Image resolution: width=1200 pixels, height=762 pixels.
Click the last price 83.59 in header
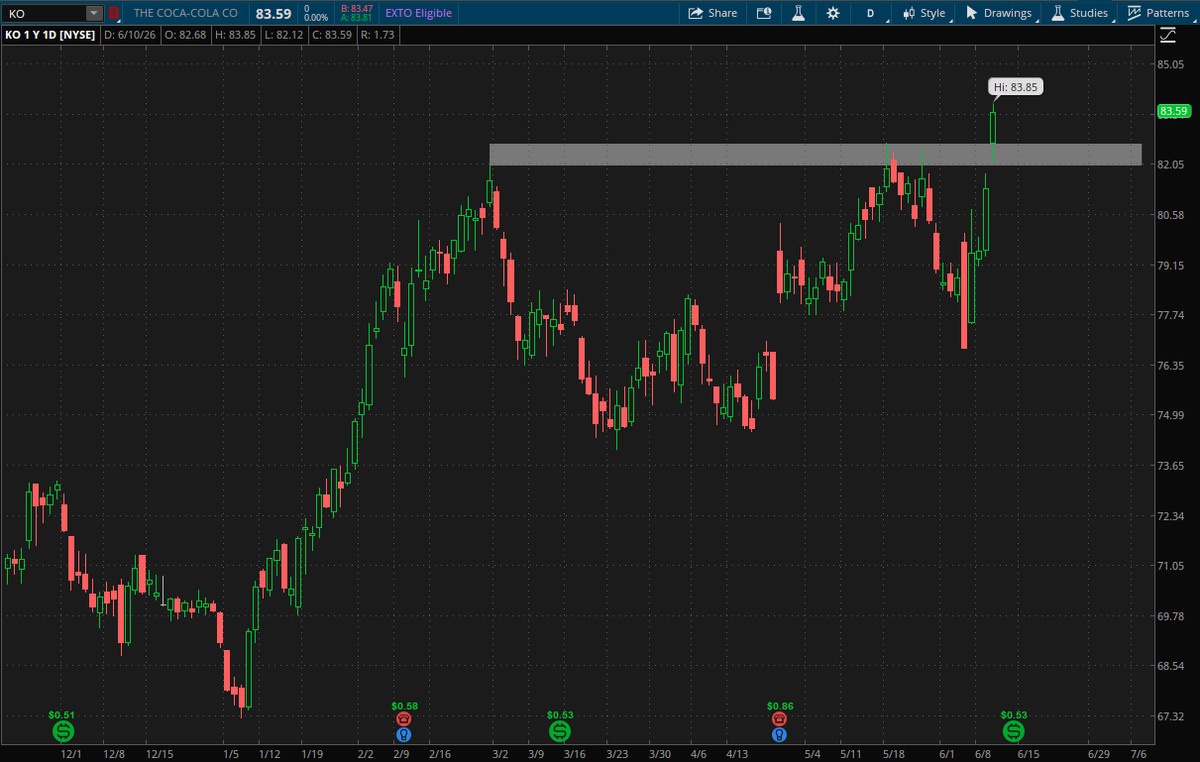click(x=274, y=13)
